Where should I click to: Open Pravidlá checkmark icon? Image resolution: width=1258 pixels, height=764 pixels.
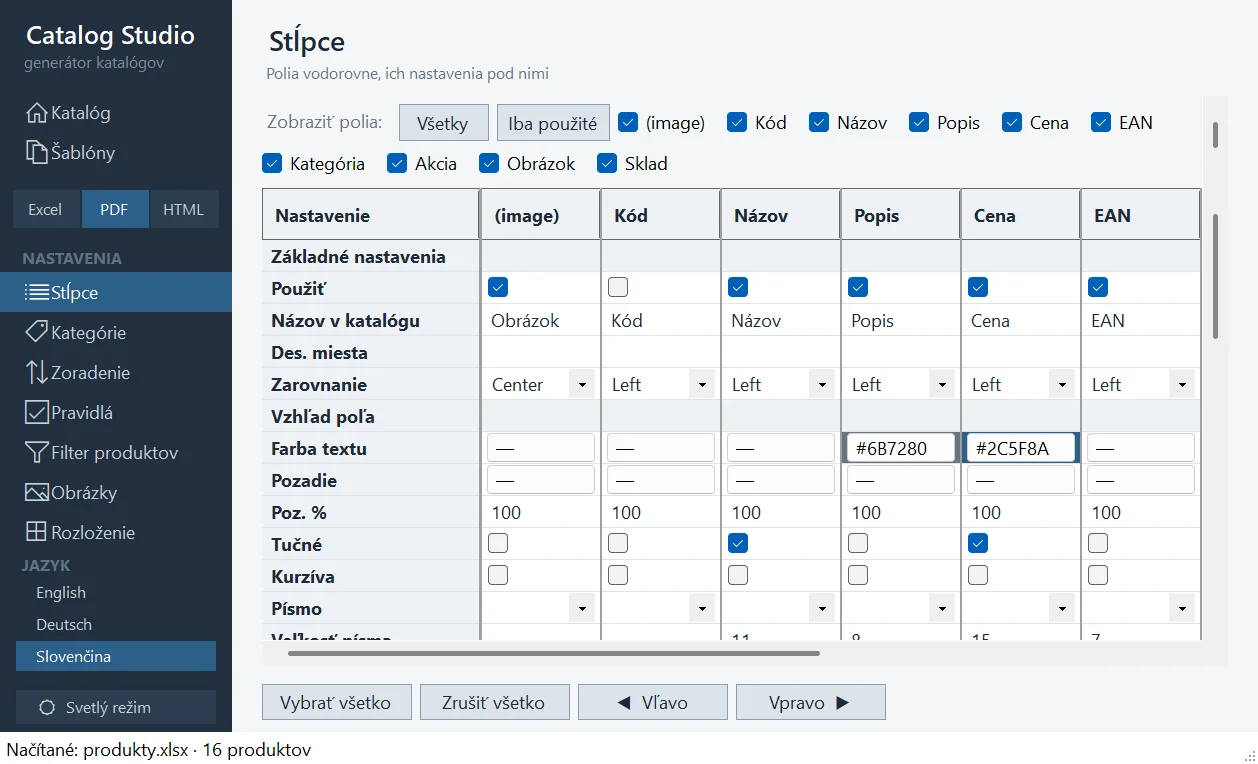tap(37, 413)
